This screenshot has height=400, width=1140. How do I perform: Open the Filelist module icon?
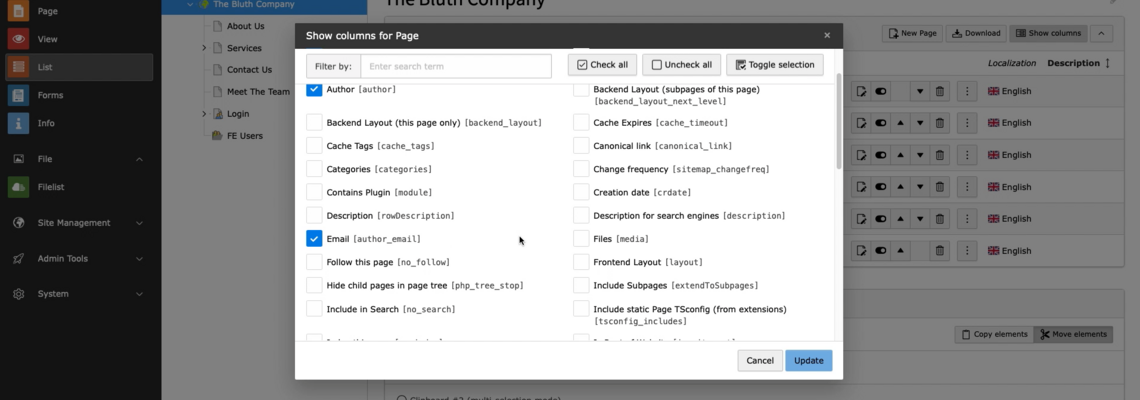tap(18, 186)
